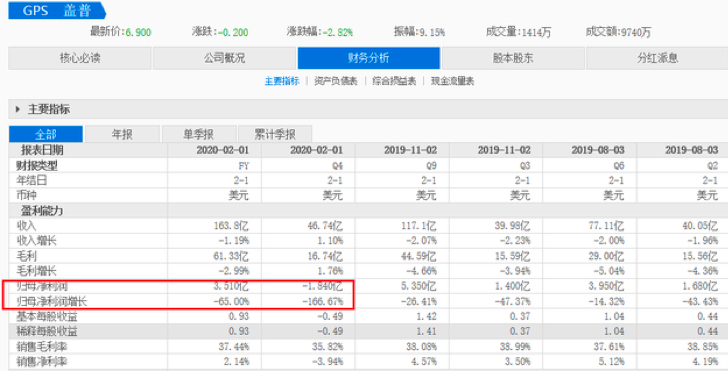Click the 盈利能力 section header
Viewport: 728px width, 373px height.
[42, 211]
